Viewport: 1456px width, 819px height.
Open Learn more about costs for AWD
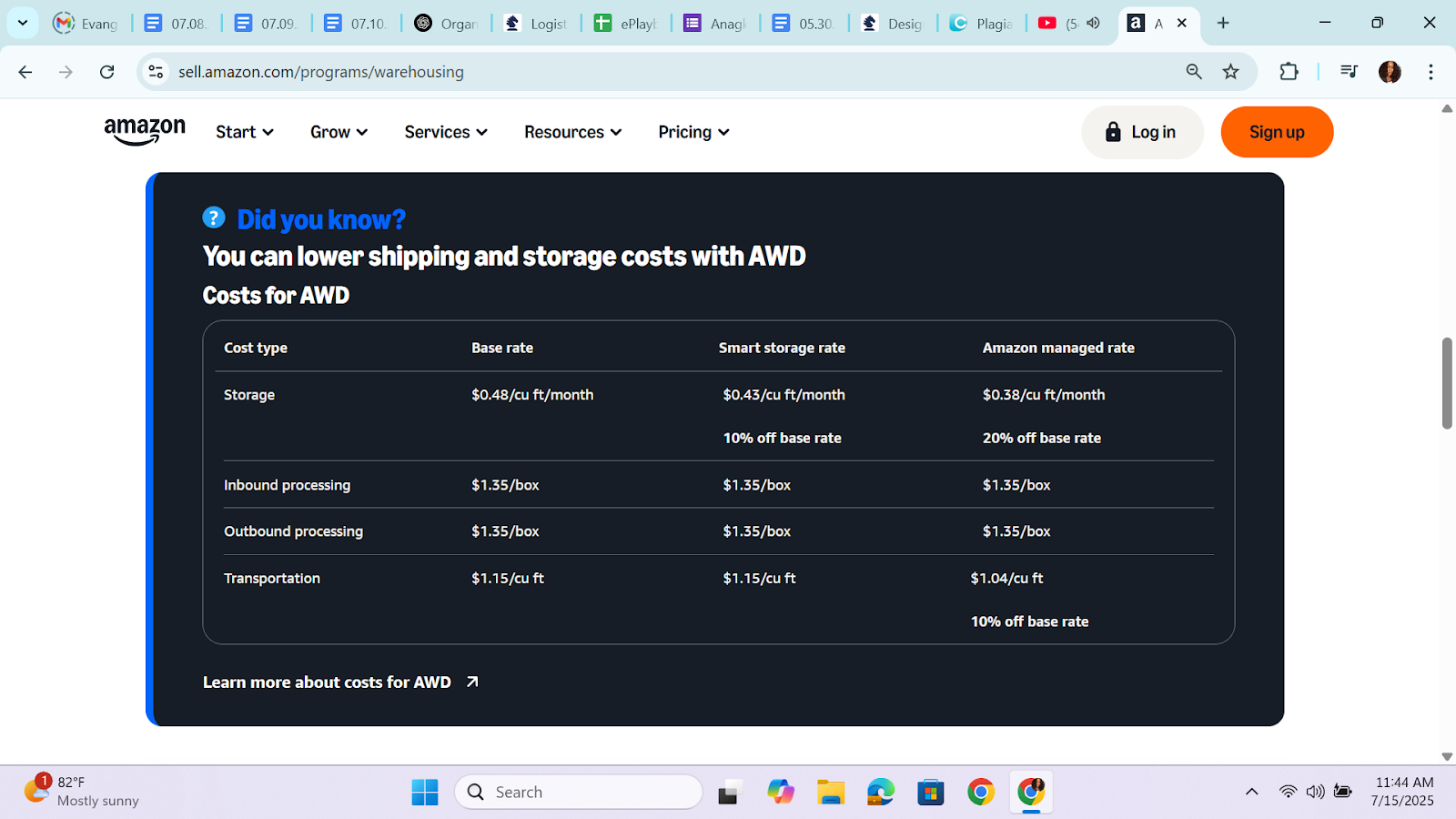(x=340, y=682)
